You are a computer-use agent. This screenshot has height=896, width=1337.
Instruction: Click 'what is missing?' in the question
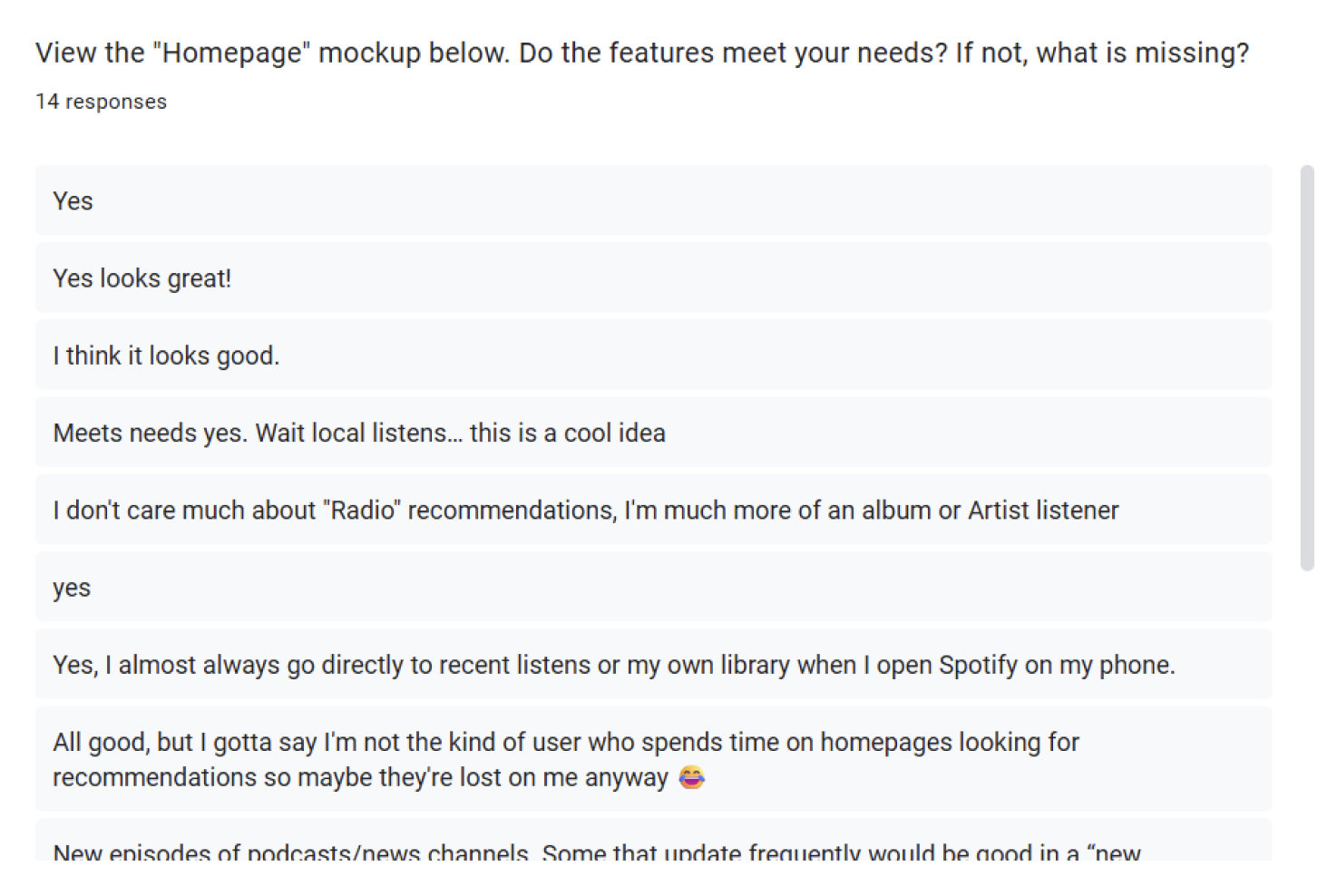pos(1143,53)
